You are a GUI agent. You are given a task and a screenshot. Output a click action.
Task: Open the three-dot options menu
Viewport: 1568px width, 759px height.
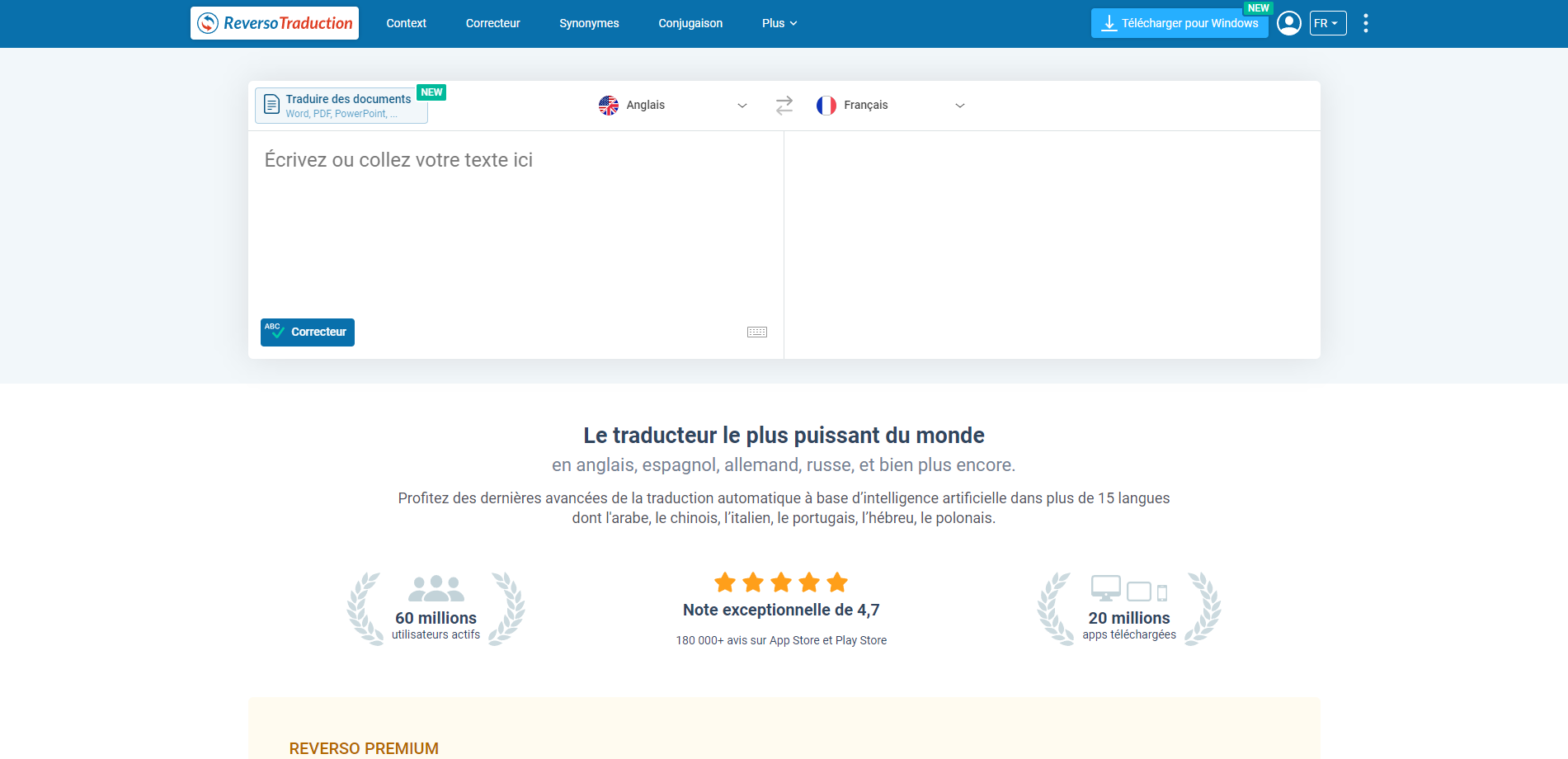click(x=1366, y=23)
